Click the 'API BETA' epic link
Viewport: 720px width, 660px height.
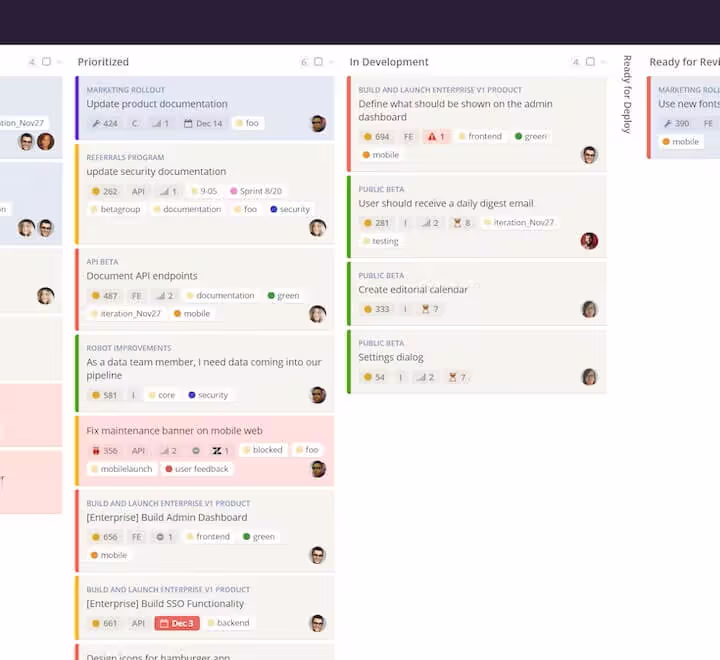(102, 262)
